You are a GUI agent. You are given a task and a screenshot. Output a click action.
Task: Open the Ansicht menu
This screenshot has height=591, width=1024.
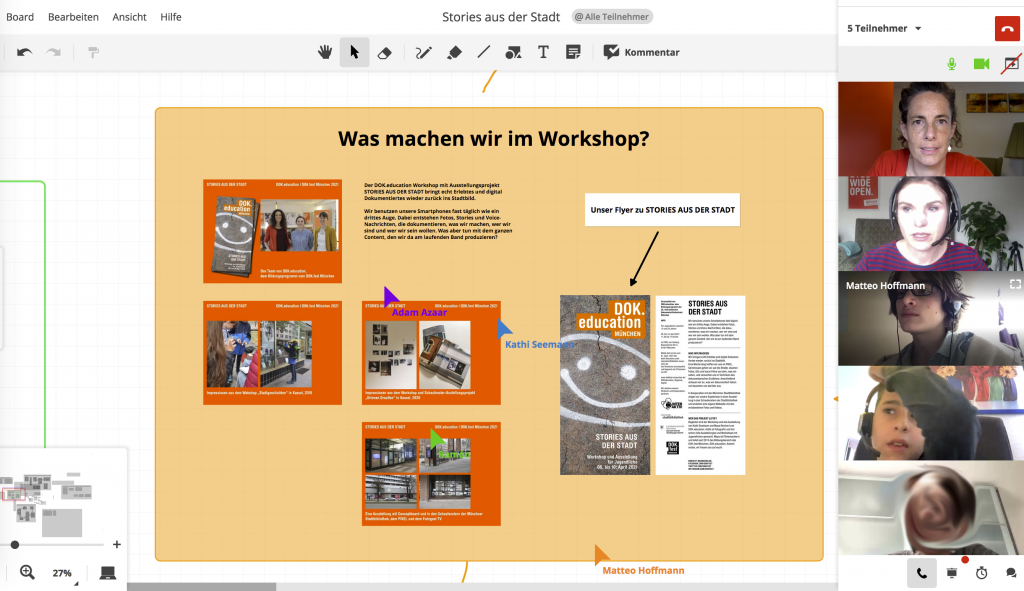[x=129, y=17]
